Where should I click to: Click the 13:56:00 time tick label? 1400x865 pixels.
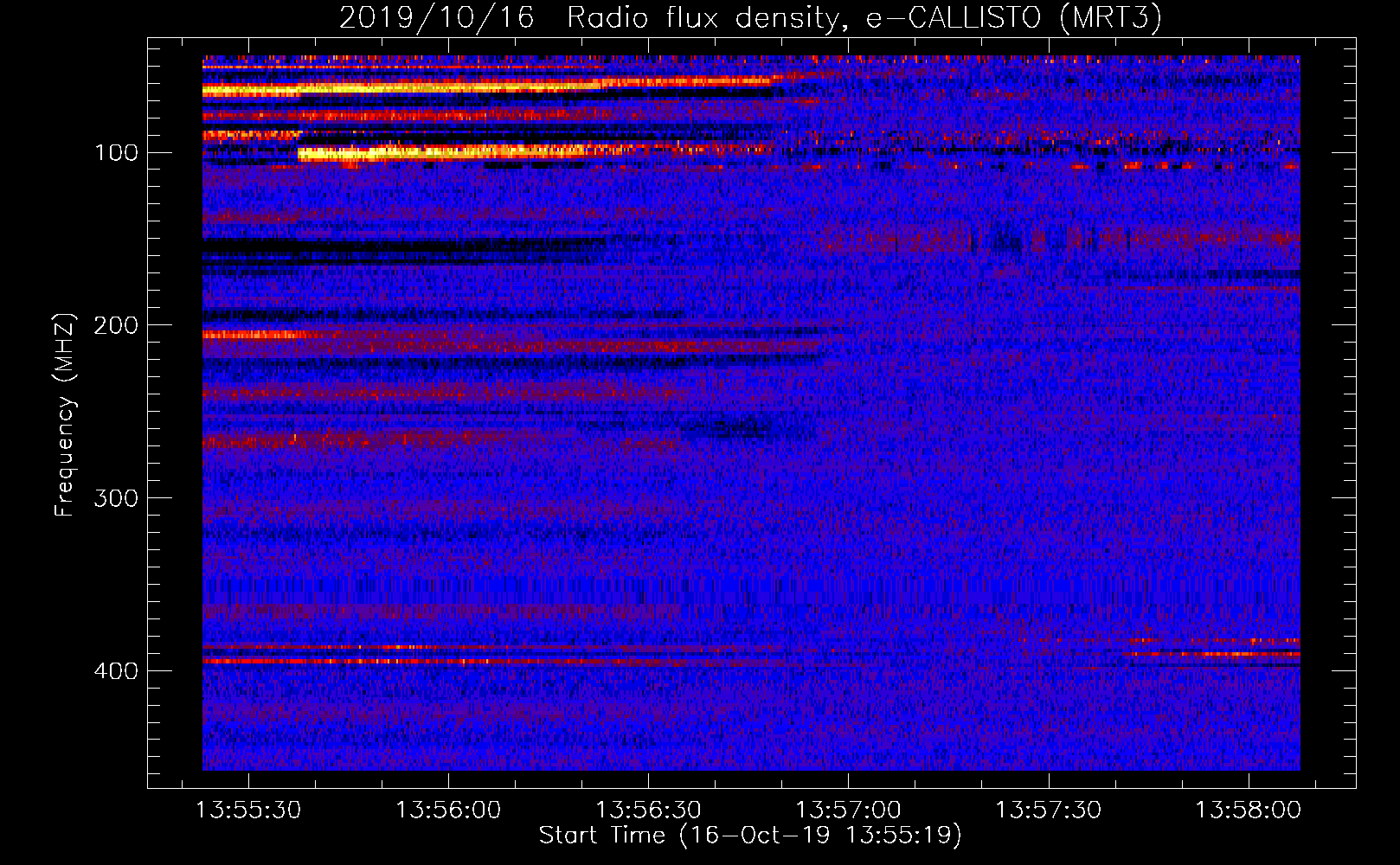tap(448, 811)
